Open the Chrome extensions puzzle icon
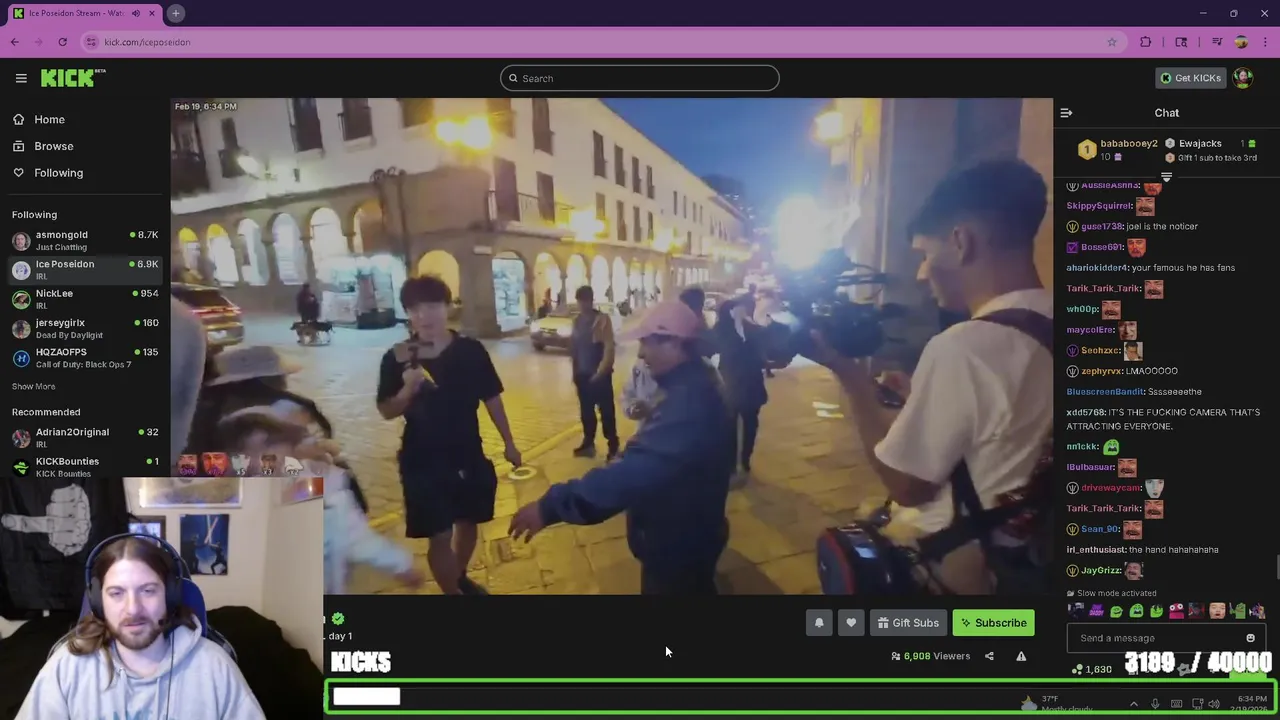Image resolution: width=1280 pixels, height=720 pixels. [x=1146, y=42]
